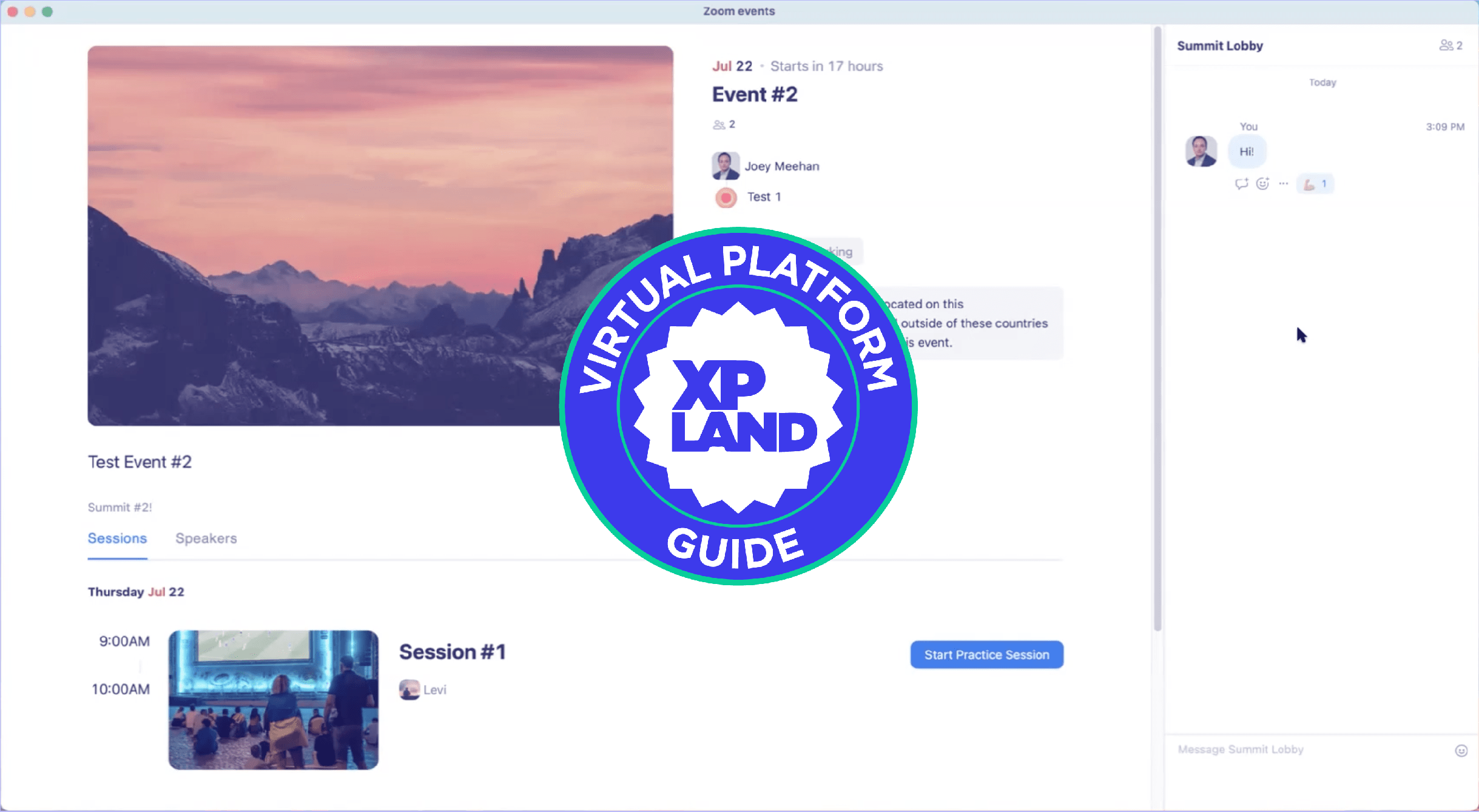Click your avatar in lobby chat
This screenshot has height=812, width=1479.
[x=1201, y=151]
